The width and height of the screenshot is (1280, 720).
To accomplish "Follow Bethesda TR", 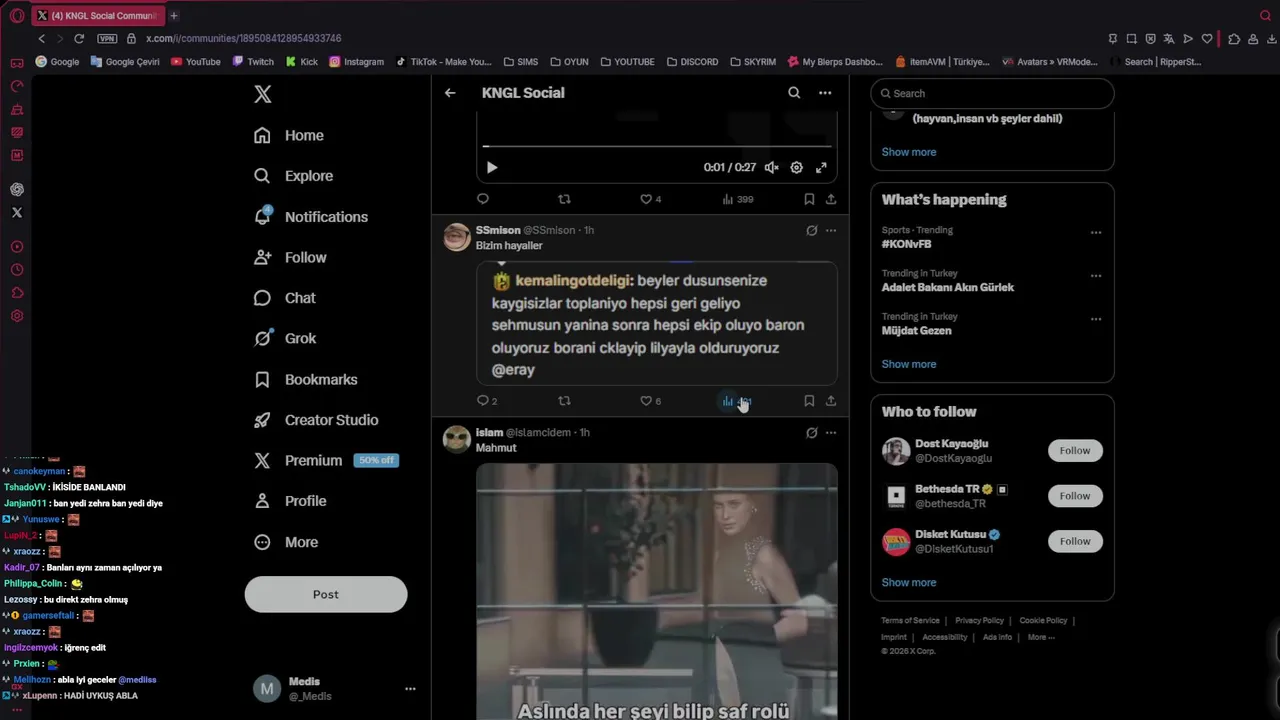I will (1075, 496).
